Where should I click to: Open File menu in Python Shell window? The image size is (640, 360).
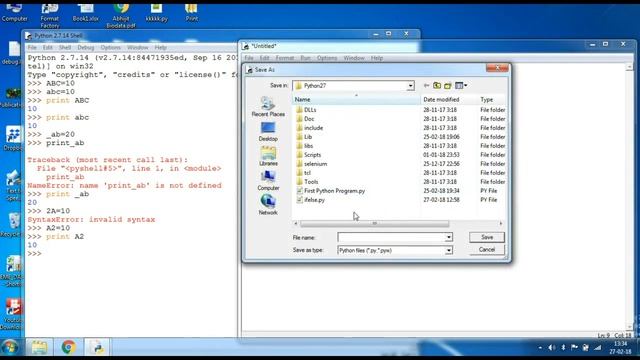[32, 47]
